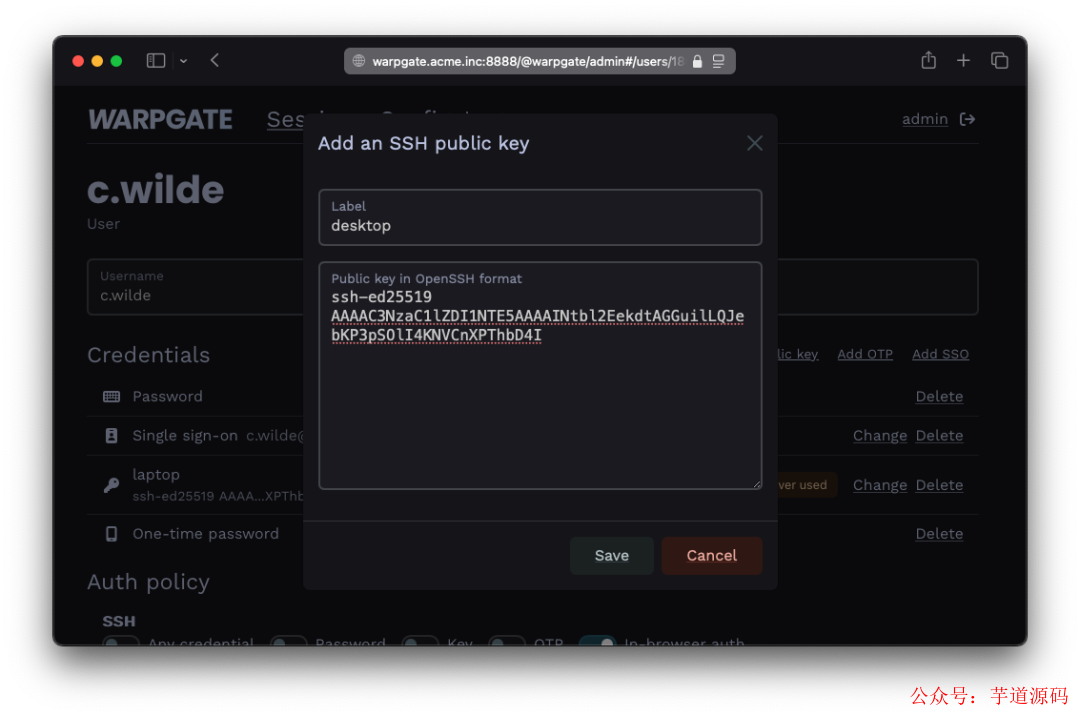Click the 'c.wilde' page heading
This screenshot has width=1080, height=716.
coord(156,190)
